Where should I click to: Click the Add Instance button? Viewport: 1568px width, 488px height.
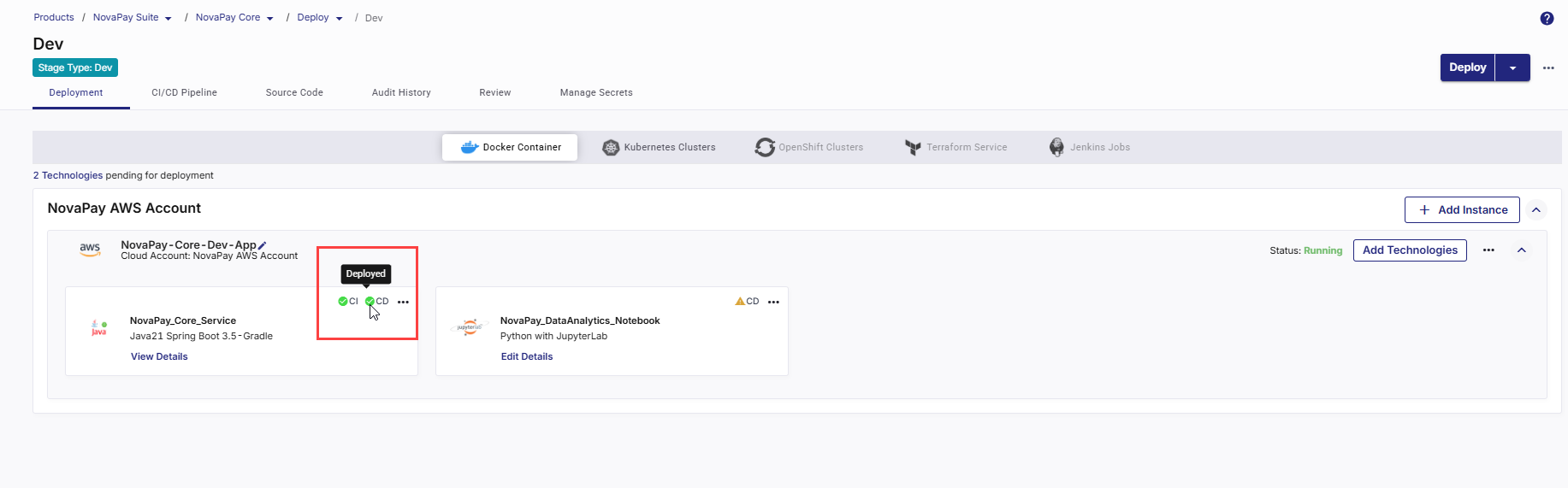point(1462,209)
